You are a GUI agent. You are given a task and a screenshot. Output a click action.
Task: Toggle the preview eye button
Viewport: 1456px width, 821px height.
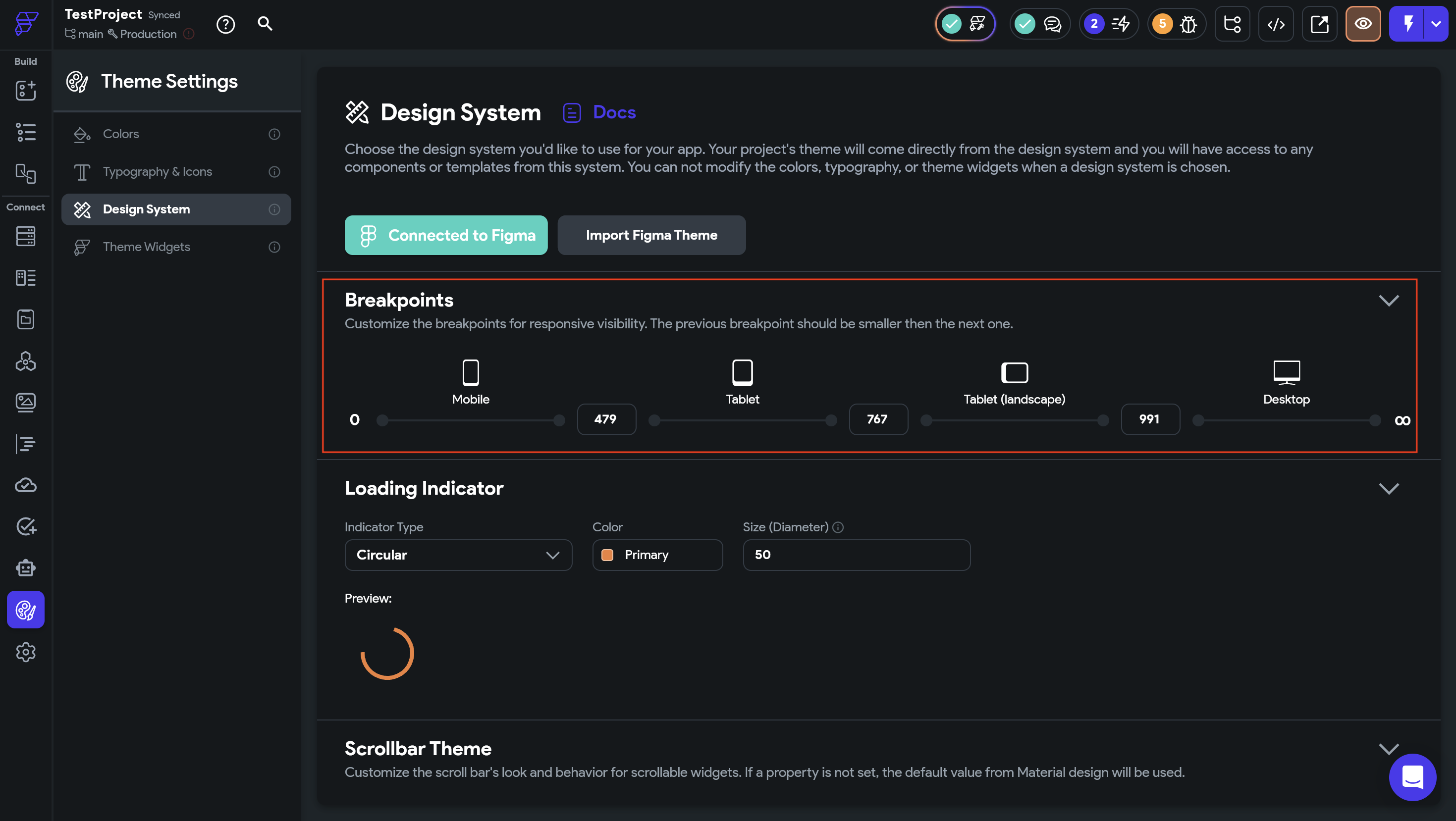coord(1363,24)
